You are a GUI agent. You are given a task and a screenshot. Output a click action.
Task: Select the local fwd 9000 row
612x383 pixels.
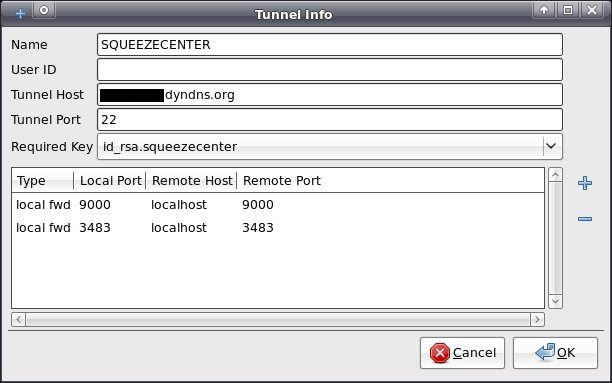tap(278, 205)
